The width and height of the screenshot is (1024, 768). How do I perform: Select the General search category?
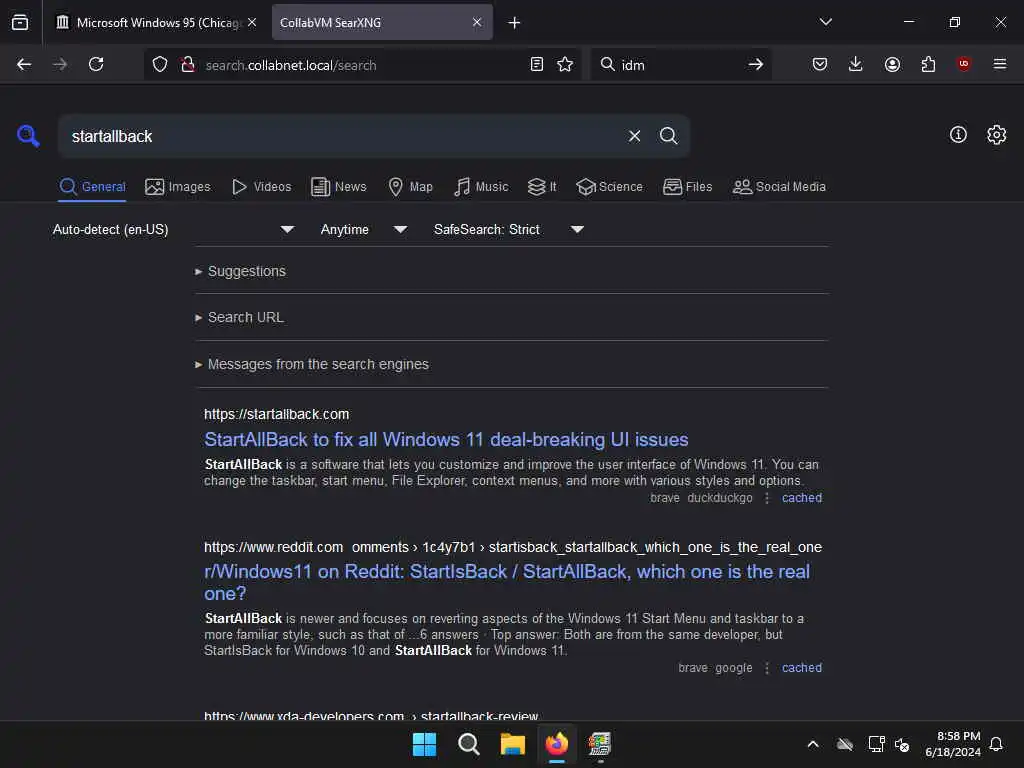[92, 187]
